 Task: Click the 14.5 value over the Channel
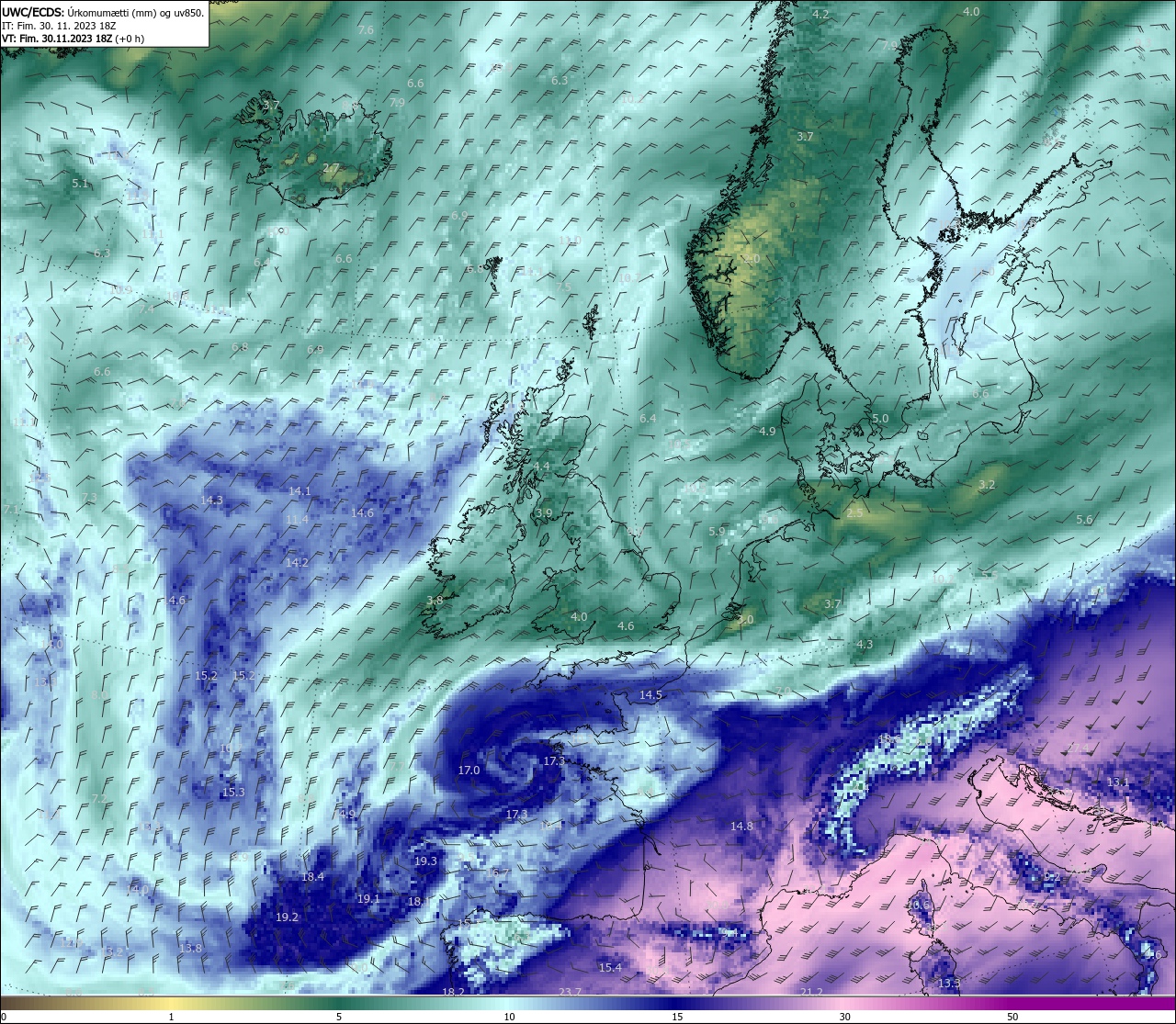pyautogui.click(x=650, y=695)
